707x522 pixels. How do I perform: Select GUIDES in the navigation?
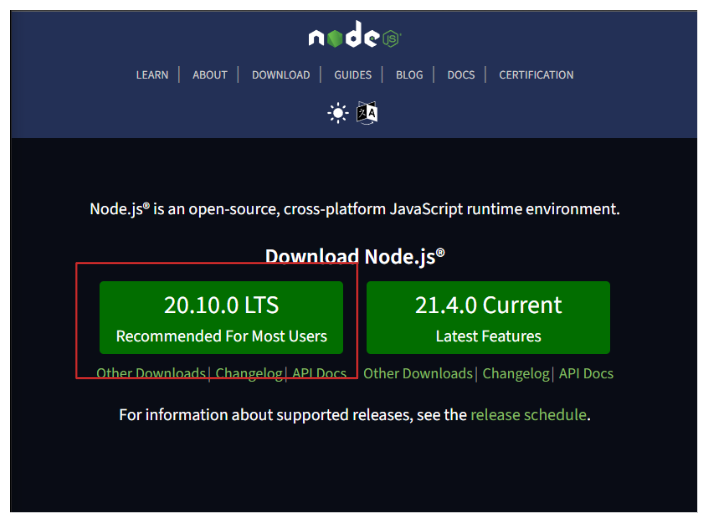pos(353,75)
